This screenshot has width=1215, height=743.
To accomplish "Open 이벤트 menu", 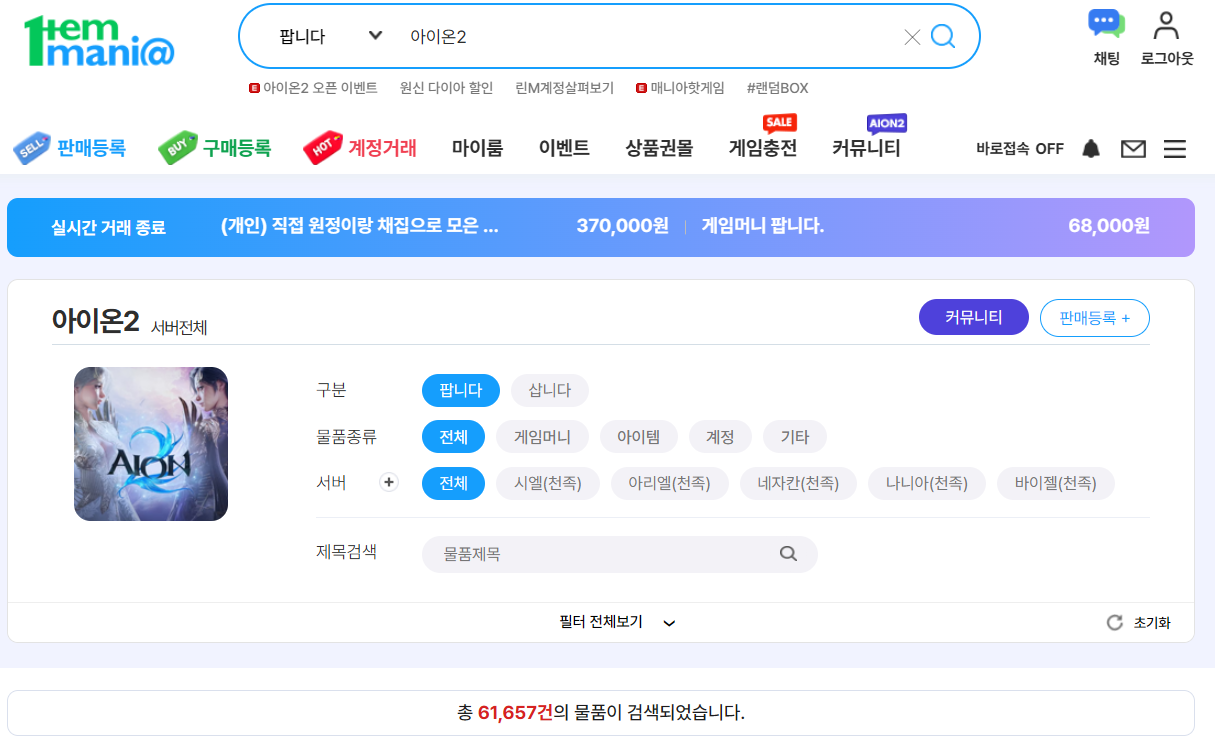I will pyautogui.click(x=564, y=148).
